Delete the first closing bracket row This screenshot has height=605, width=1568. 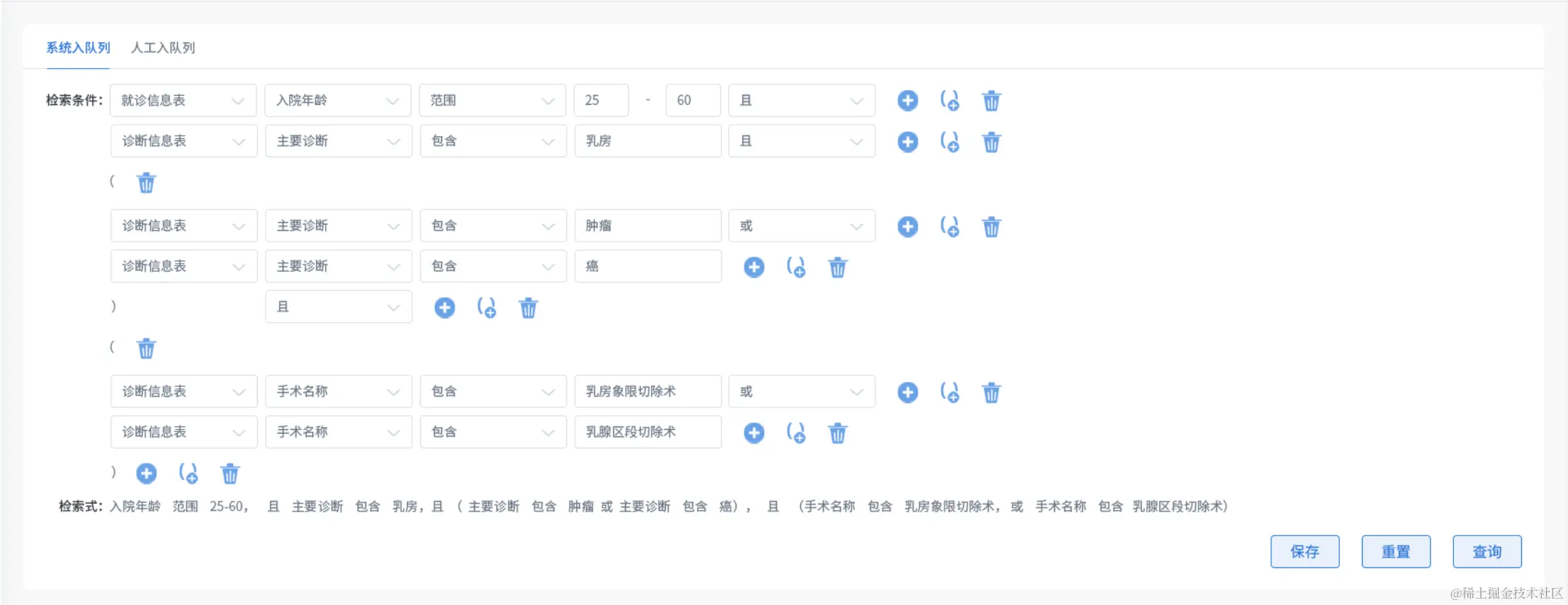528,307
